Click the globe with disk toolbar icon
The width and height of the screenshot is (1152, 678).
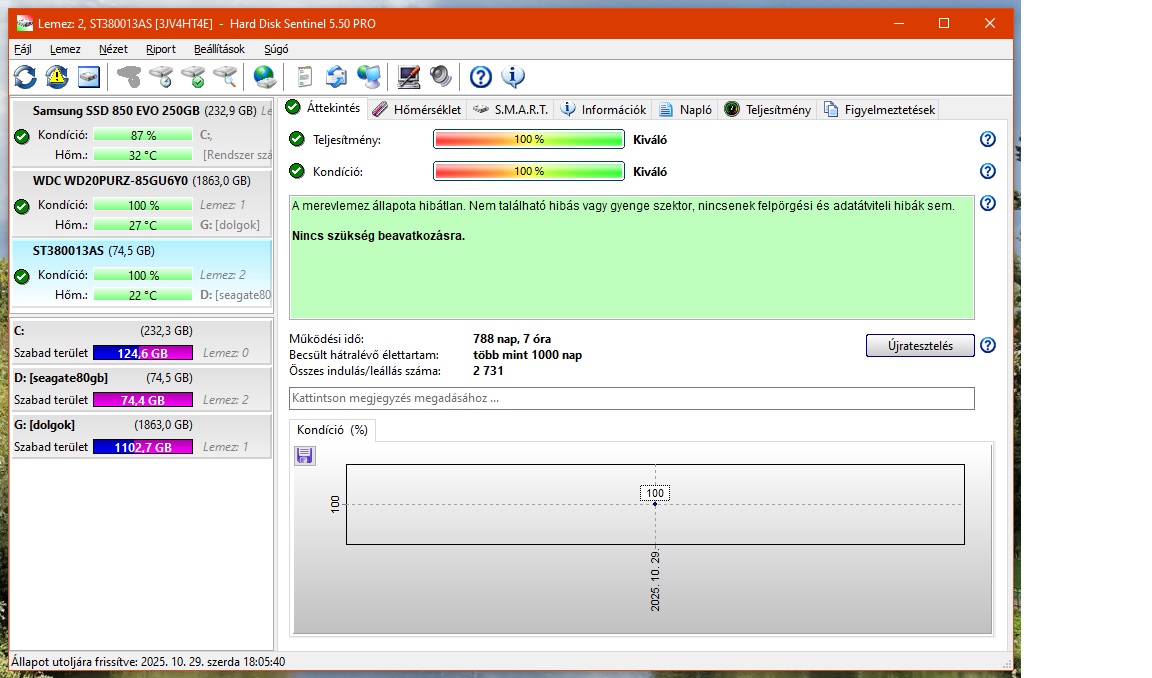(x=264, y=76)
